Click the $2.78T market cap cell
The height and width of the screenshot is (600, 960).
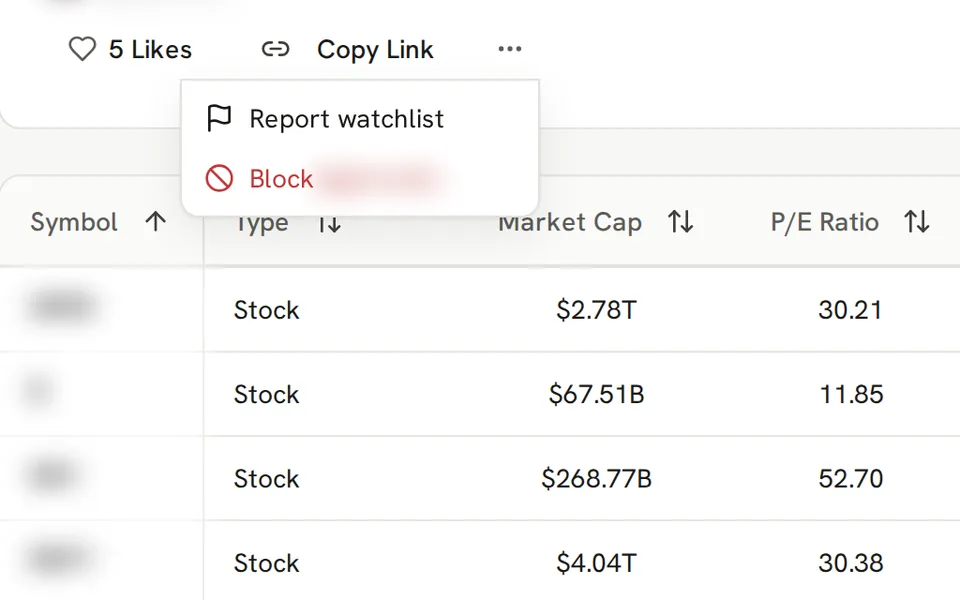596,310
